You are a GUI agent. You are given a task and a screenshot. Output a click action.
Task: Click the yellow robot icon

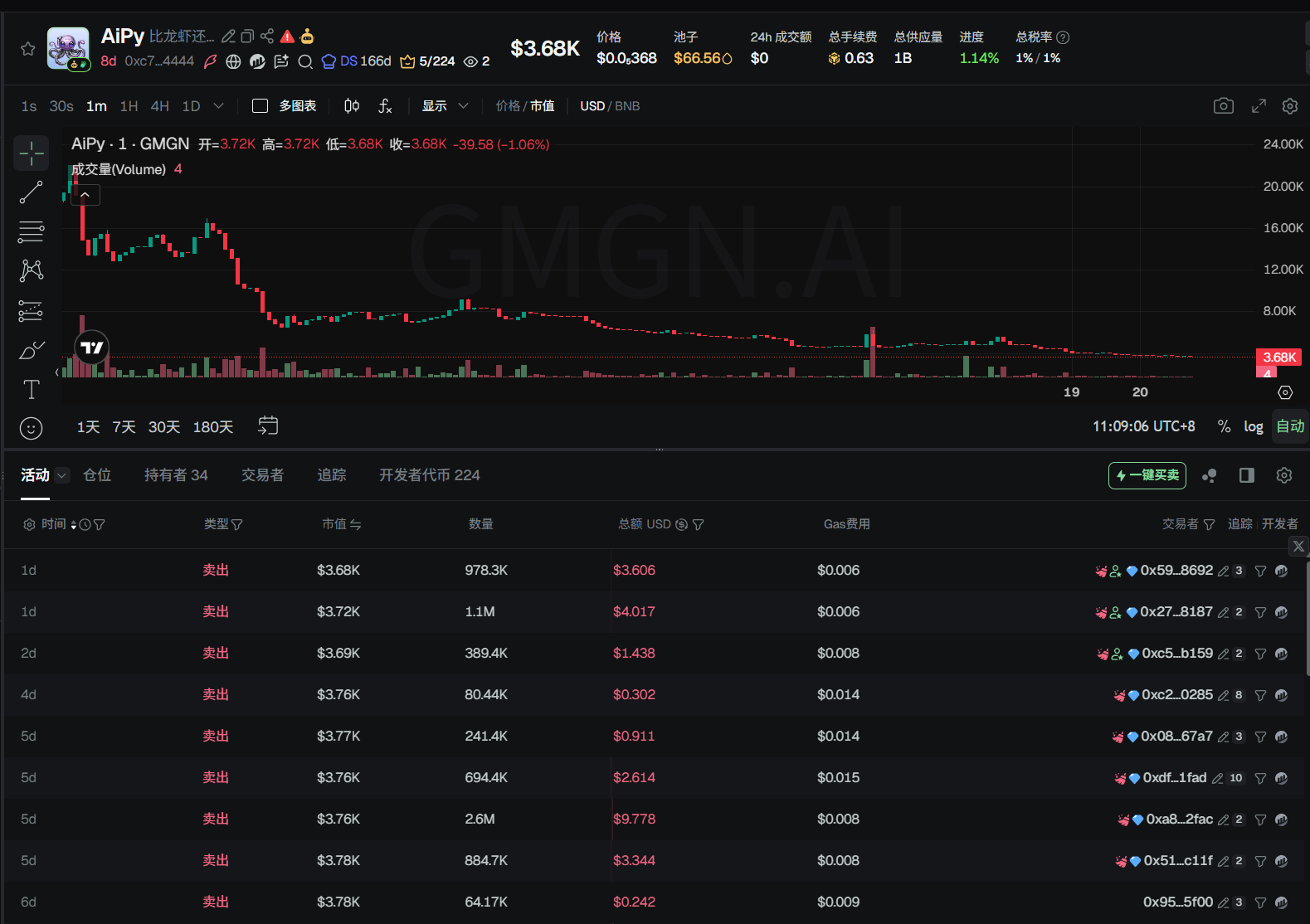tap(308, 36)
